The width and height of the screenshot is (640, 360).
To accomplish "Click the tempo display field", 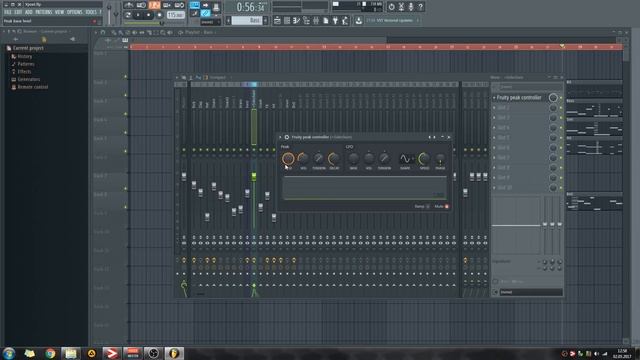I will pos(176,15).
